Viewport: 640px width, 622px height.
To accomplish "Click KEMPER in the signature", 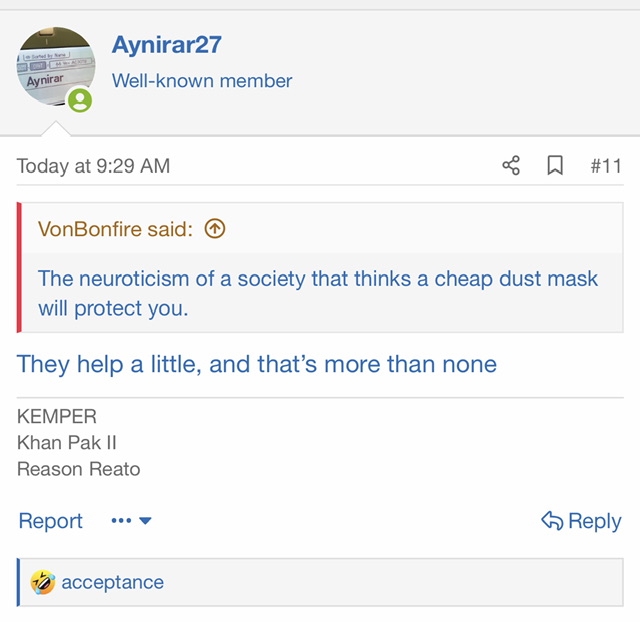I will point(57,417).
